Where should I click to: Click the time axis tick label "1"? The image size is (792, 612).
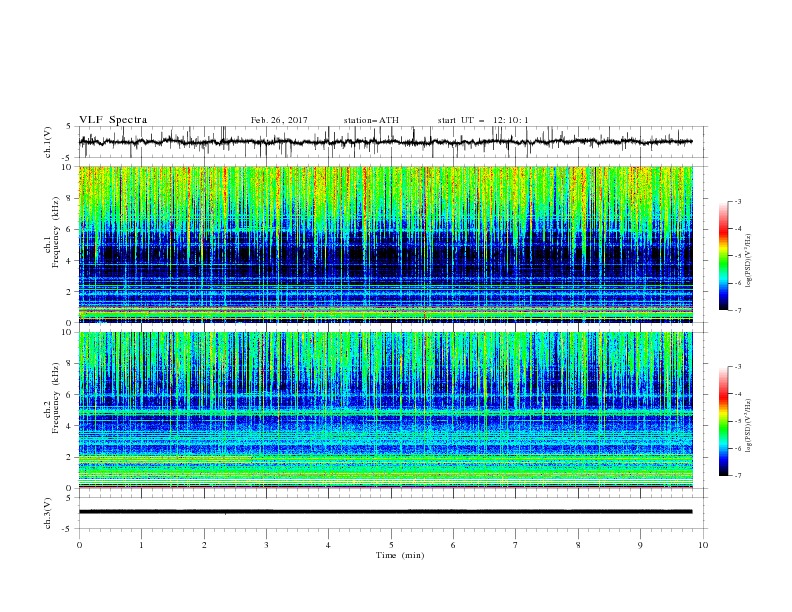pyautogui.click(x=141, y=545)
